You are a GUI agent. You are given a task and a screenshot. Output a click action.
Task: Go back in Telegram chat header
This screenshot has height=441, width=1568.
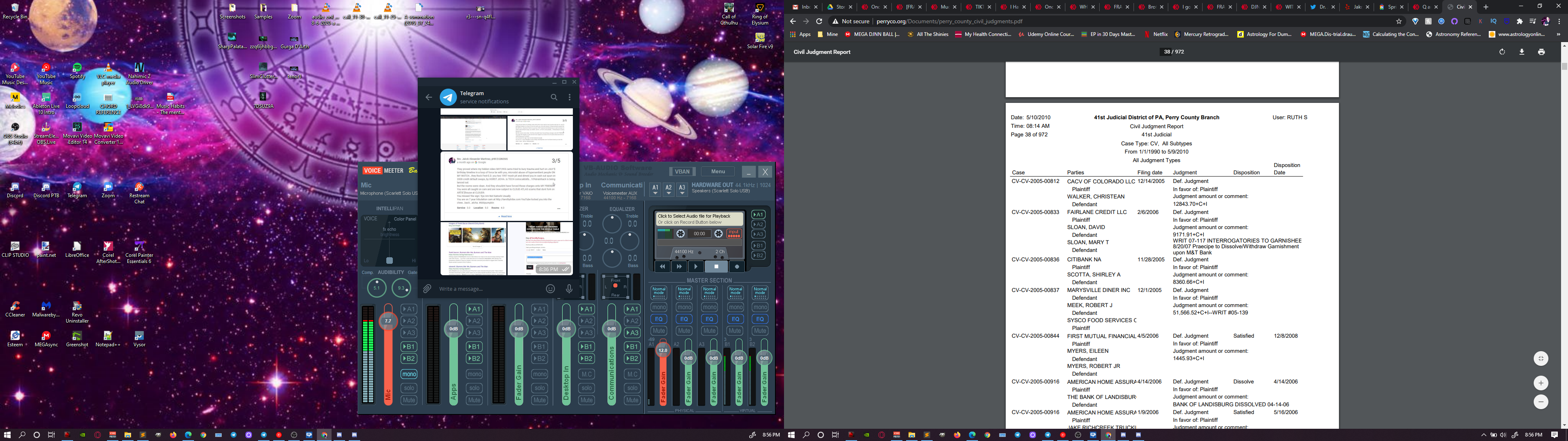(x=428, y=97)
